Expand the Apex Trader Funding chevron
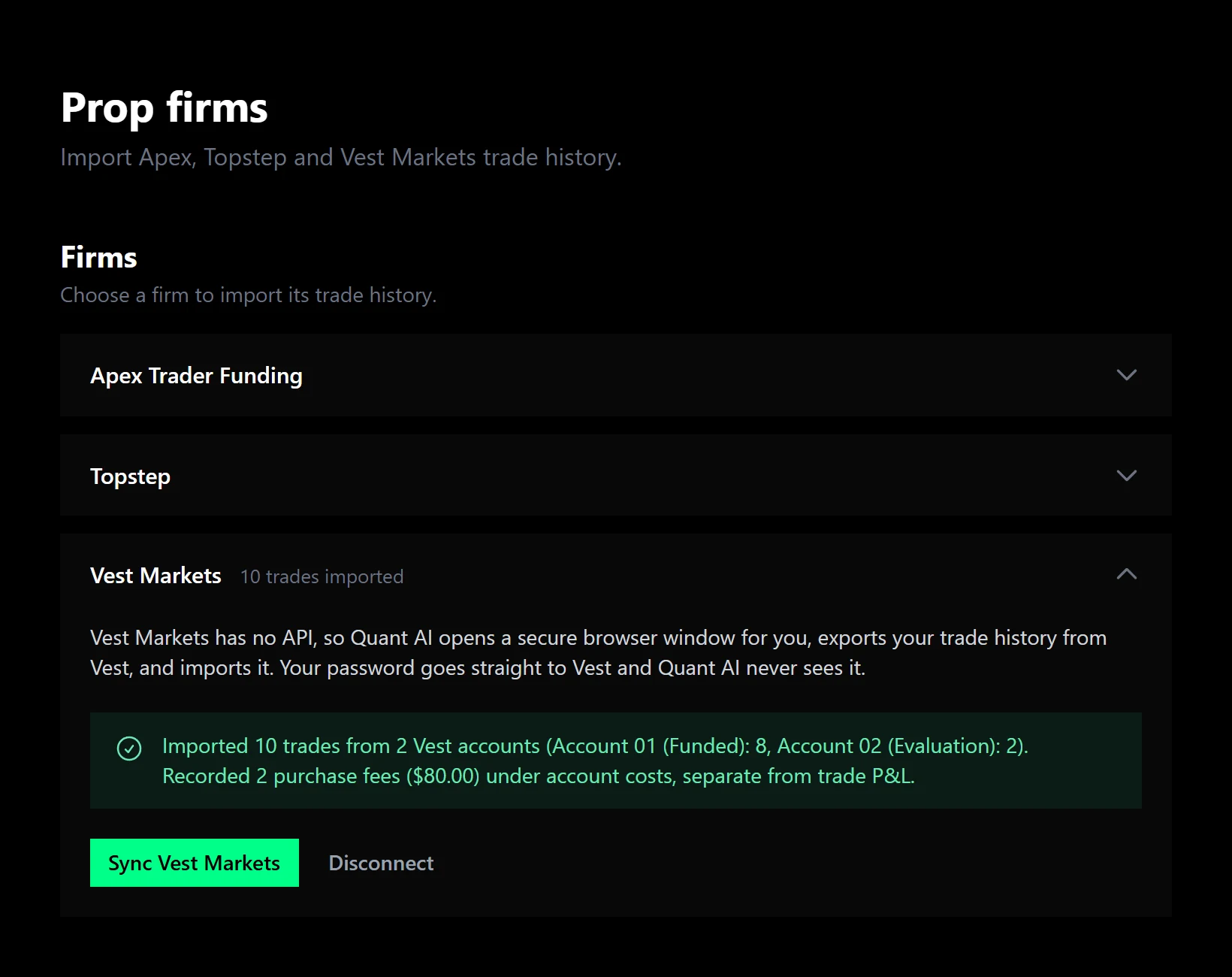The image size is (1232, 977). (1126, 375)
